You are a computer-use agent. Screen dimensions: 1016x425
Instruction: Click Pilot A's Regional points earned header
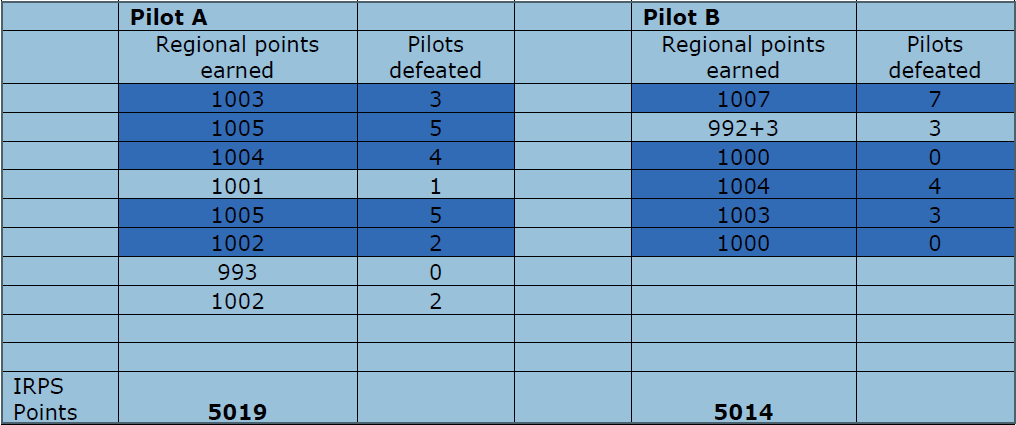(238, 57)
